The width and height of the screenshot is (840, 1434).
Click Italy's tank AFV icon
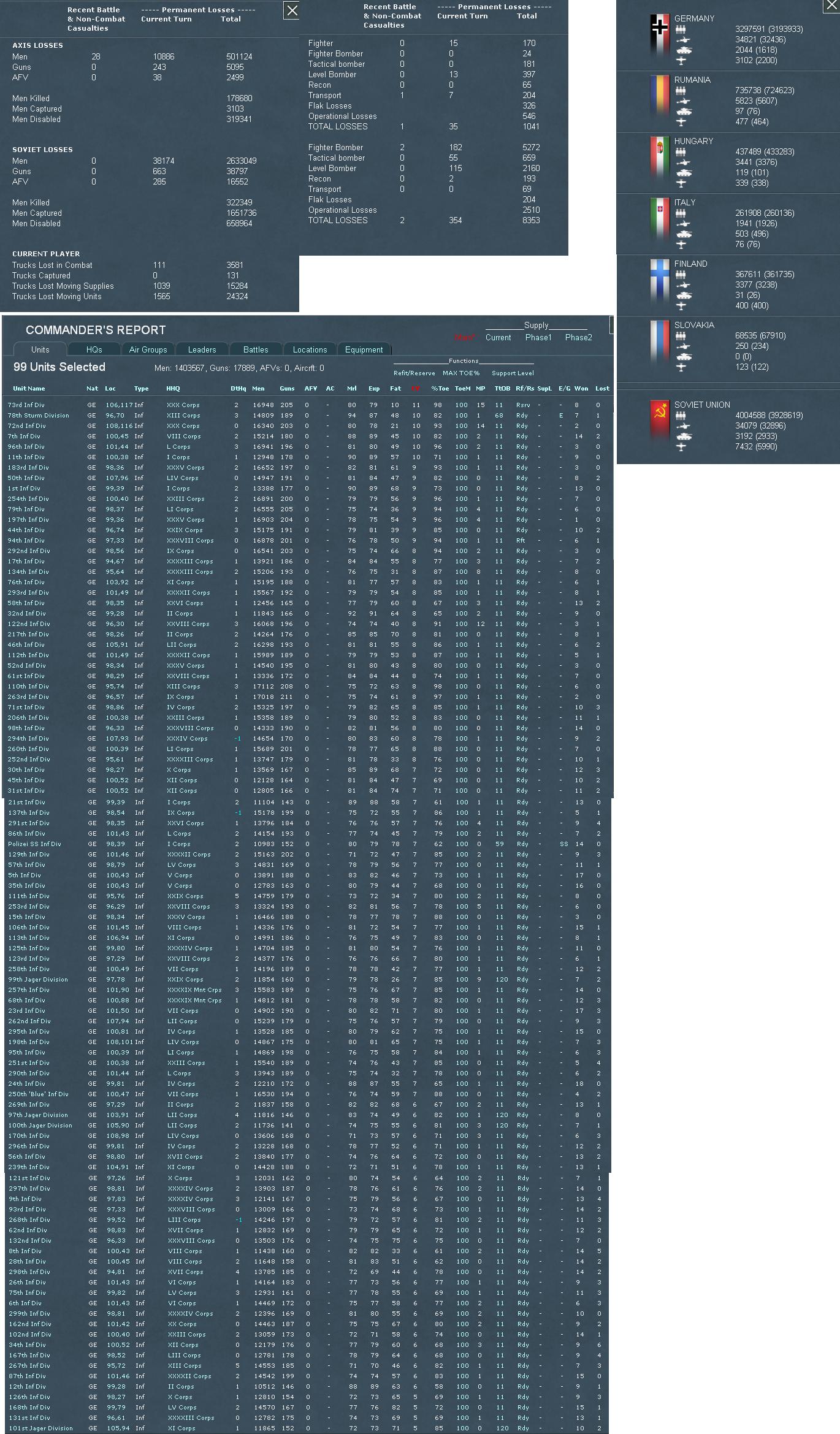(683, 234)
